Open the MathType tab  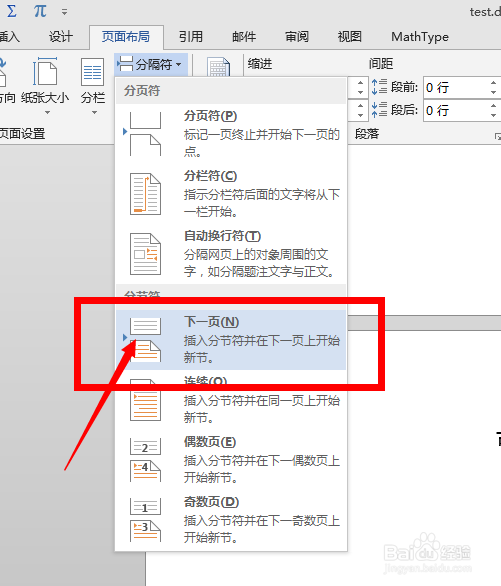pos(420,37)
